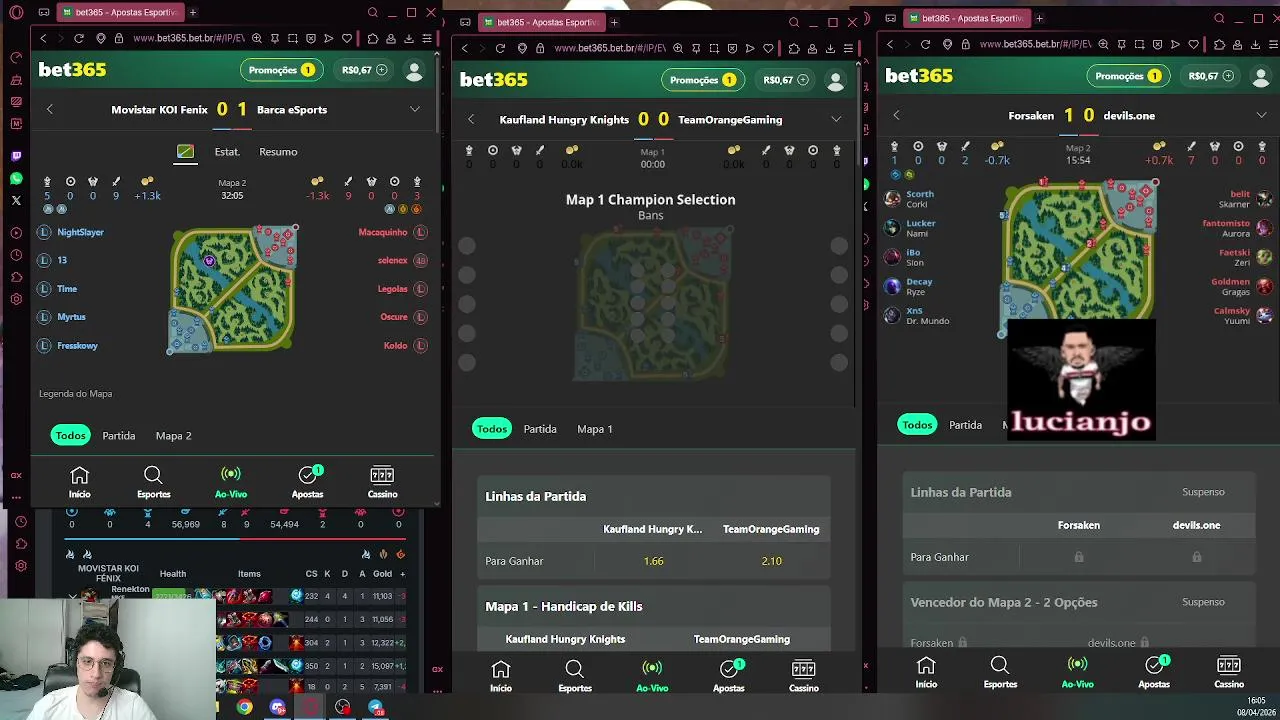Select bet365 tab in right Opera window
1280x720 pixels.
[x=966, y=18]
